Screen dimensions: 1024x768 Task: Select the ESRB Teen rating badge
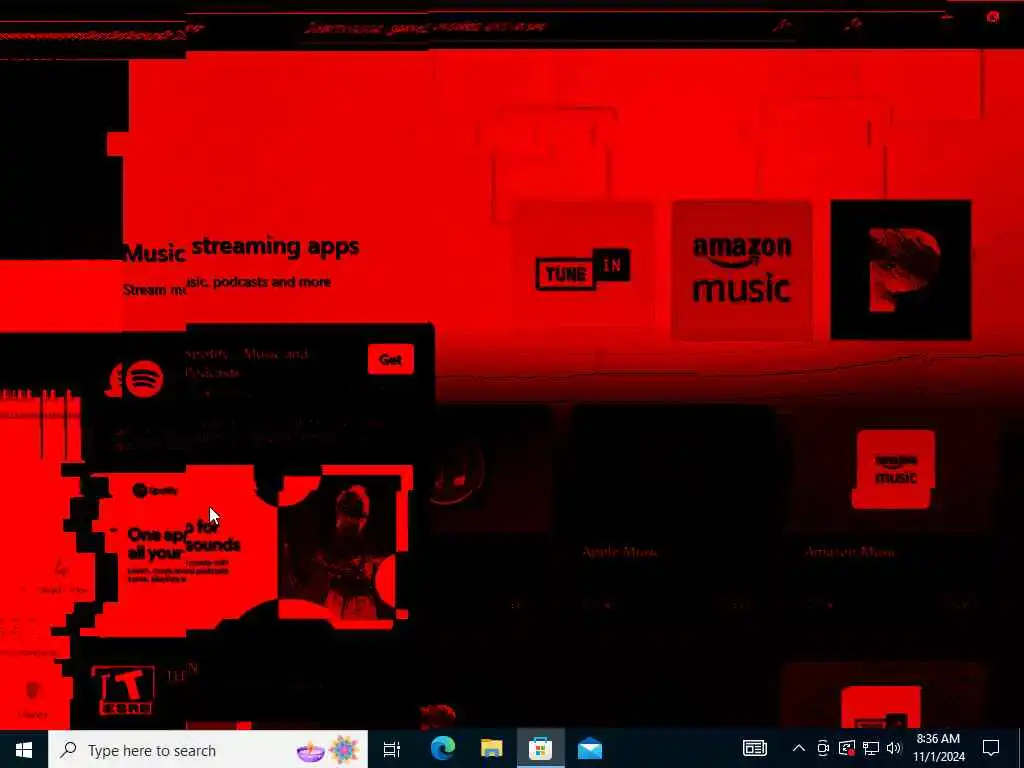123,690
